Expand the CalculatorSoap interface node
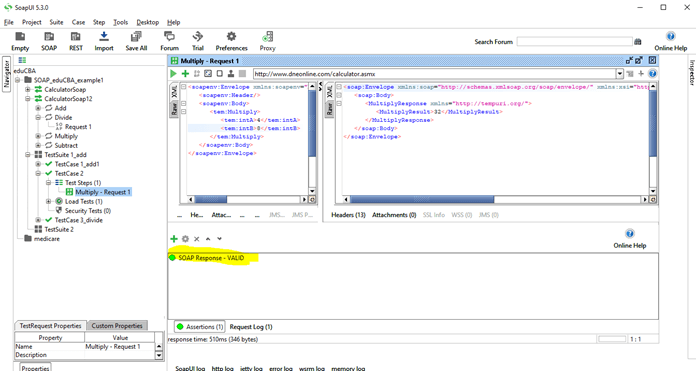Viewport: 696px width, 371px height. point(28,90)
